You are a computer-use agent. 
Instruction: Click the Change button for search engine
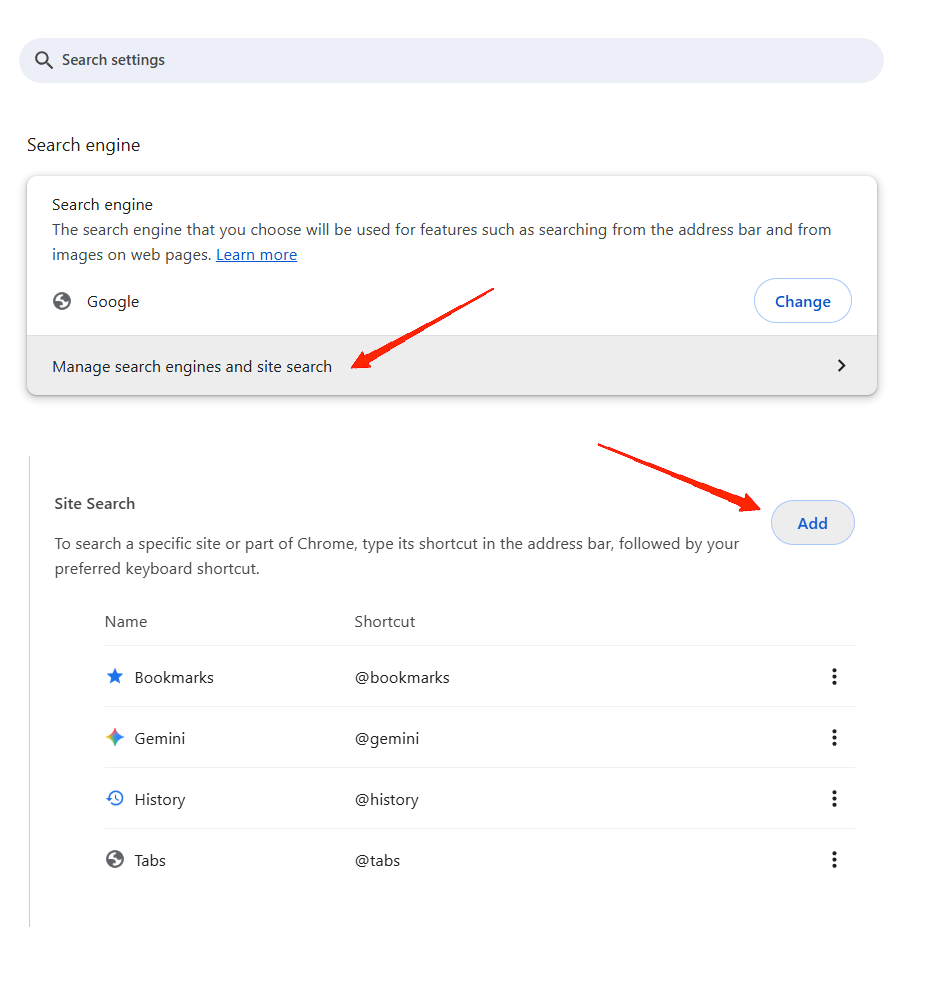[802, 301]
